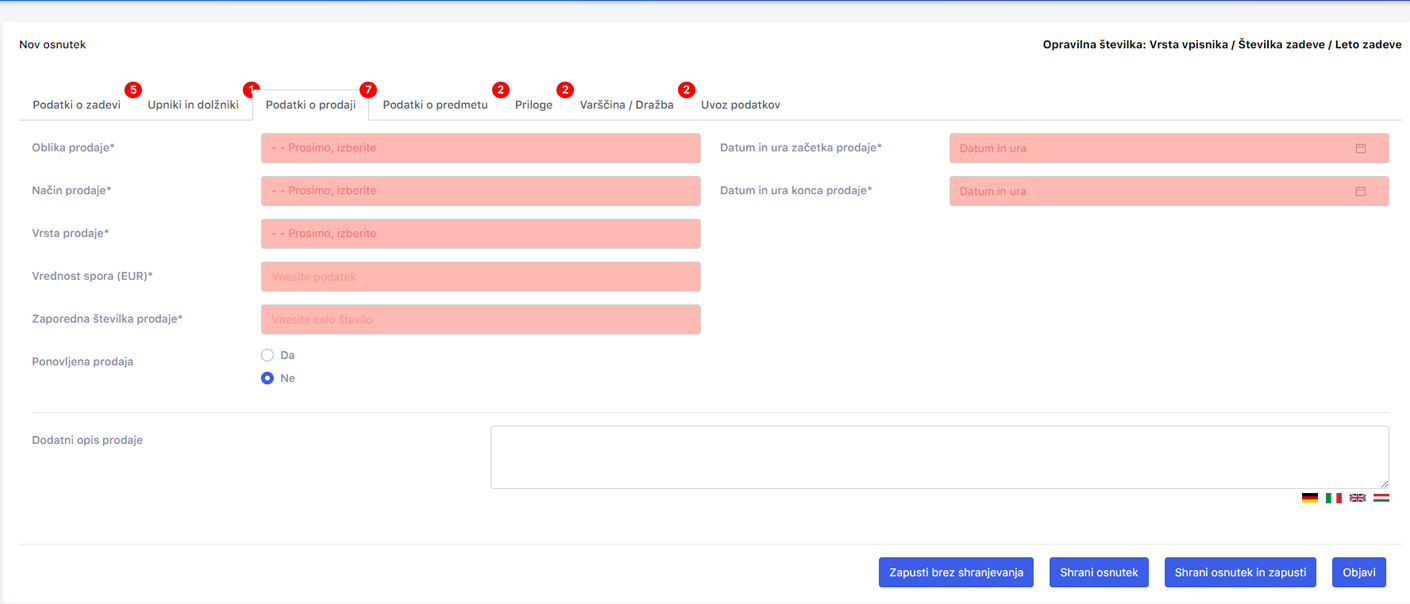Switch to the Podatki o zadevi tab
Image resolution: width=1410 pixels, height=604 pixels.
point(77,105)
